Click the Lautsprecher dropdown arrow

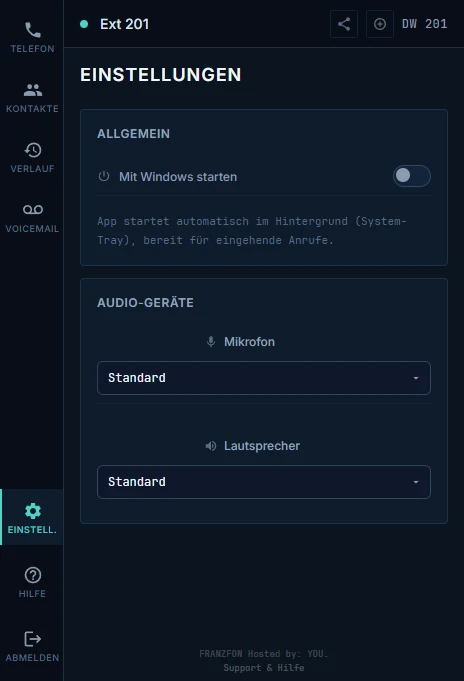coord(416,482)
